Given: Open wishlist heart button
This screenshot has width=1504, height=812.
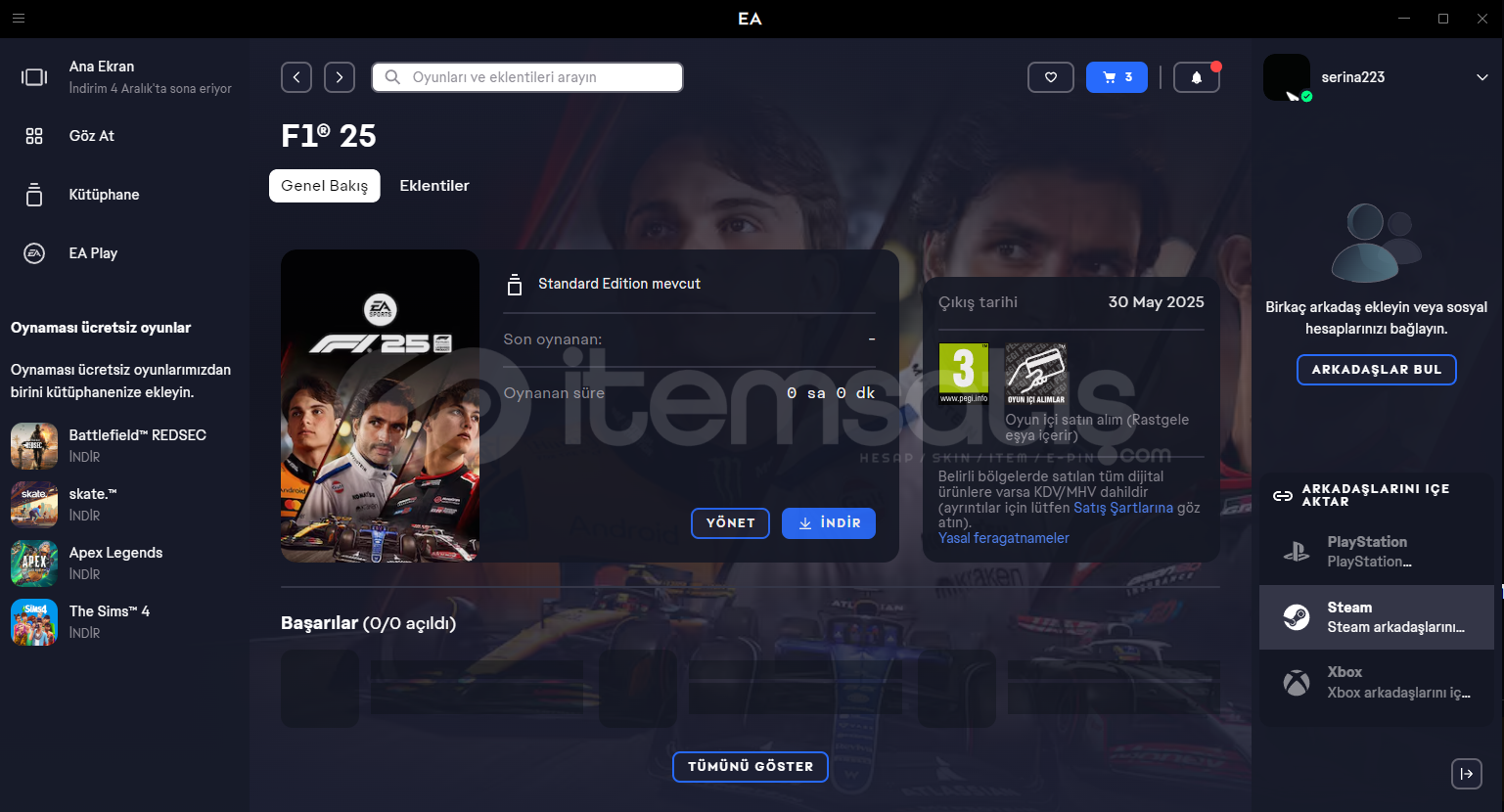Looking at the screenshot, I should (1051, 77).
